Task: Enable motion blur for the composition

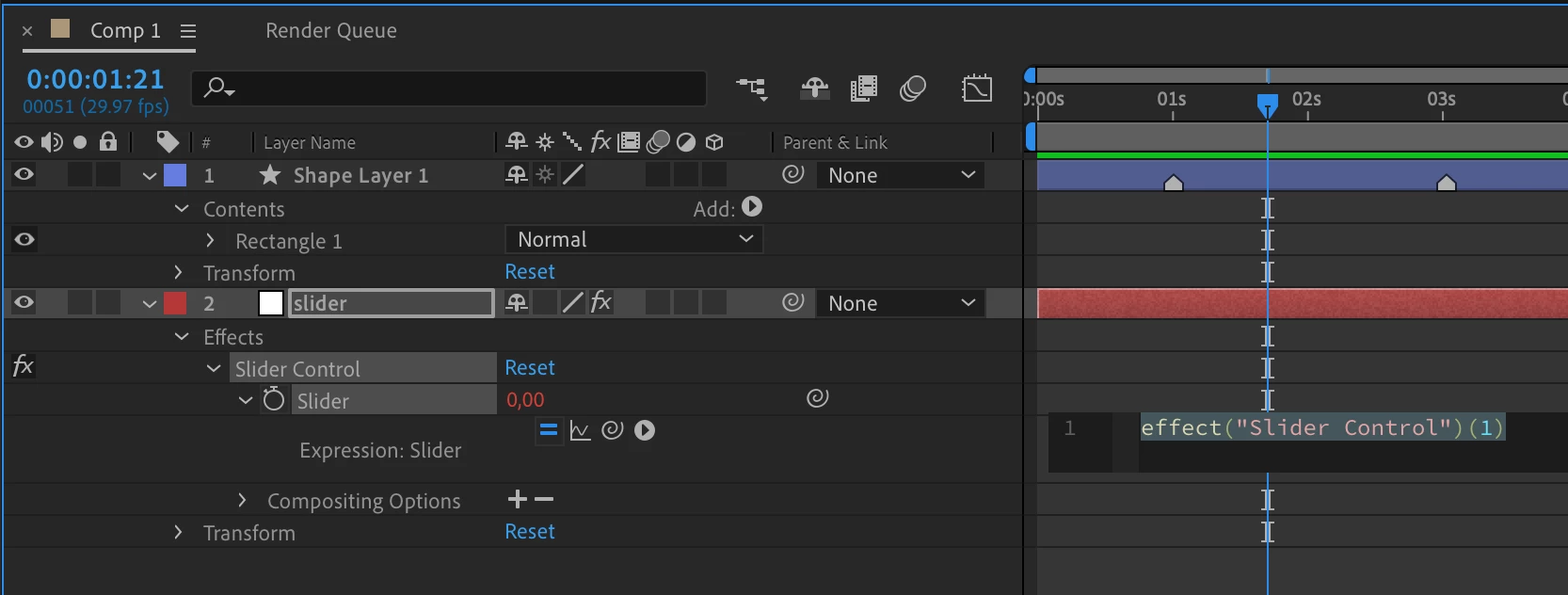Action: click(x=913, y=88)
